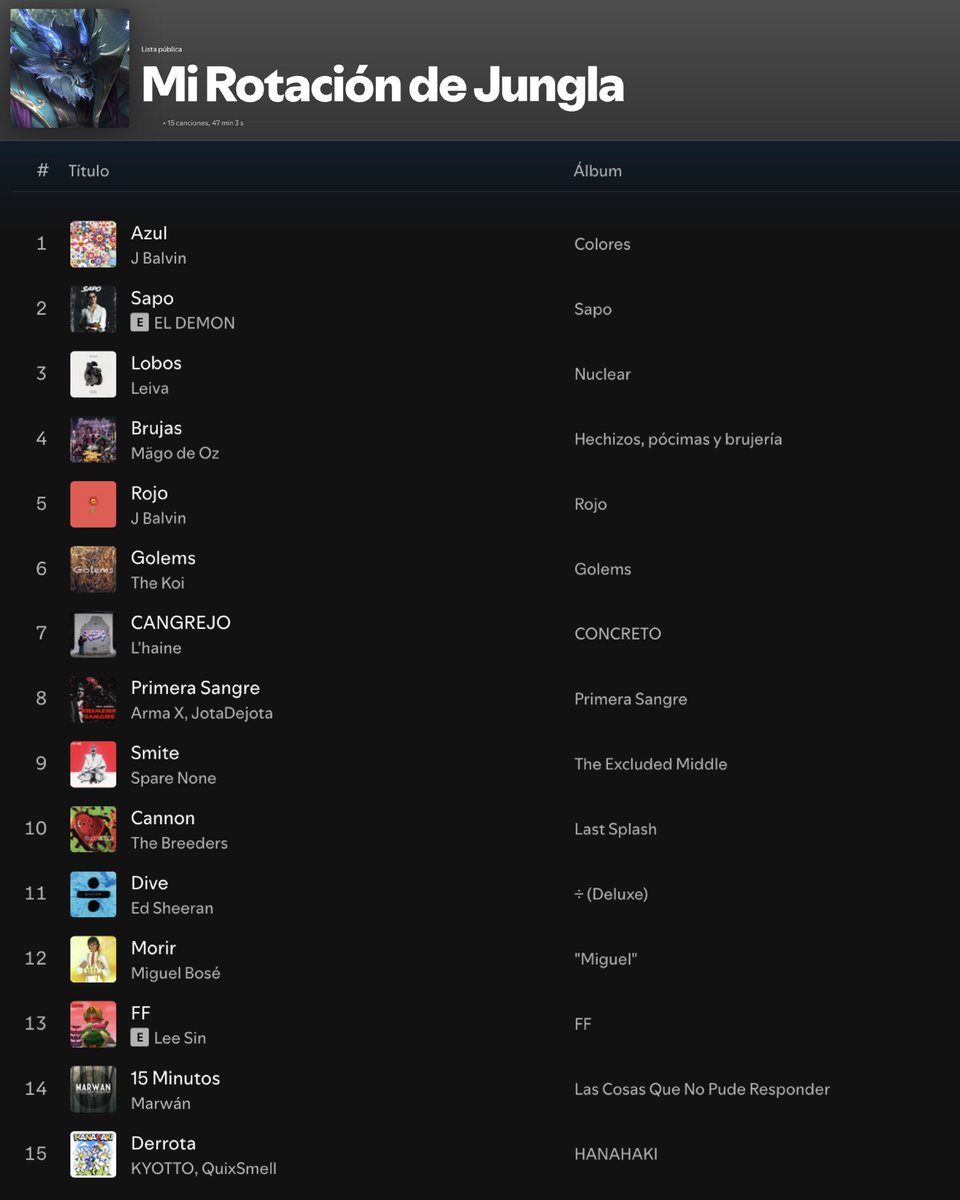This screenshot has height=1200, width=960.
Task: Open artist Ed Sheeran
Action: [x=172, y=908]
